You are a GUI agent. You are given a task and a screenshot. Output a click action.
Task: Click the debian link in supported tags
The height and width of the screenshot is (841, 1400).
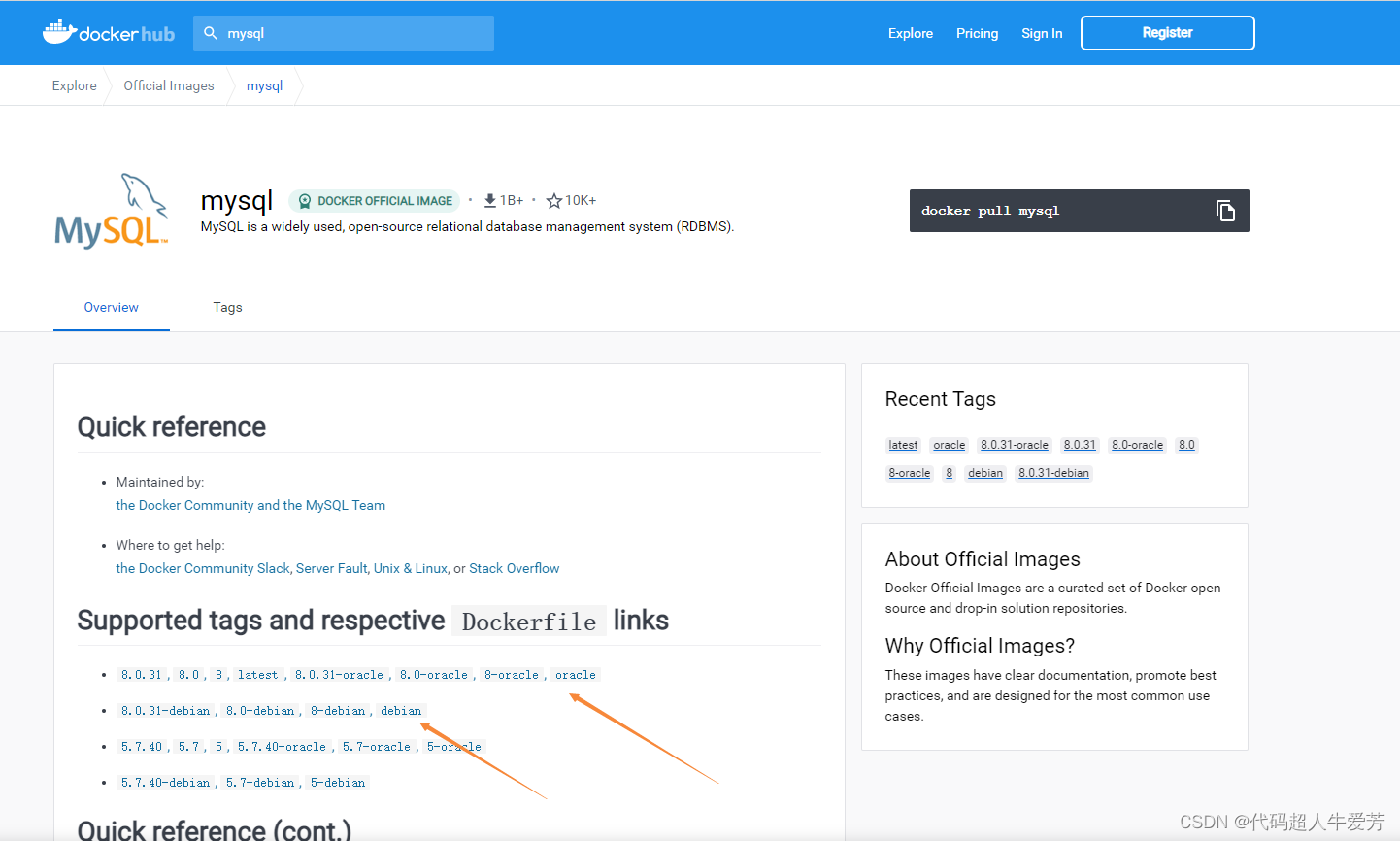click(401, 711)
